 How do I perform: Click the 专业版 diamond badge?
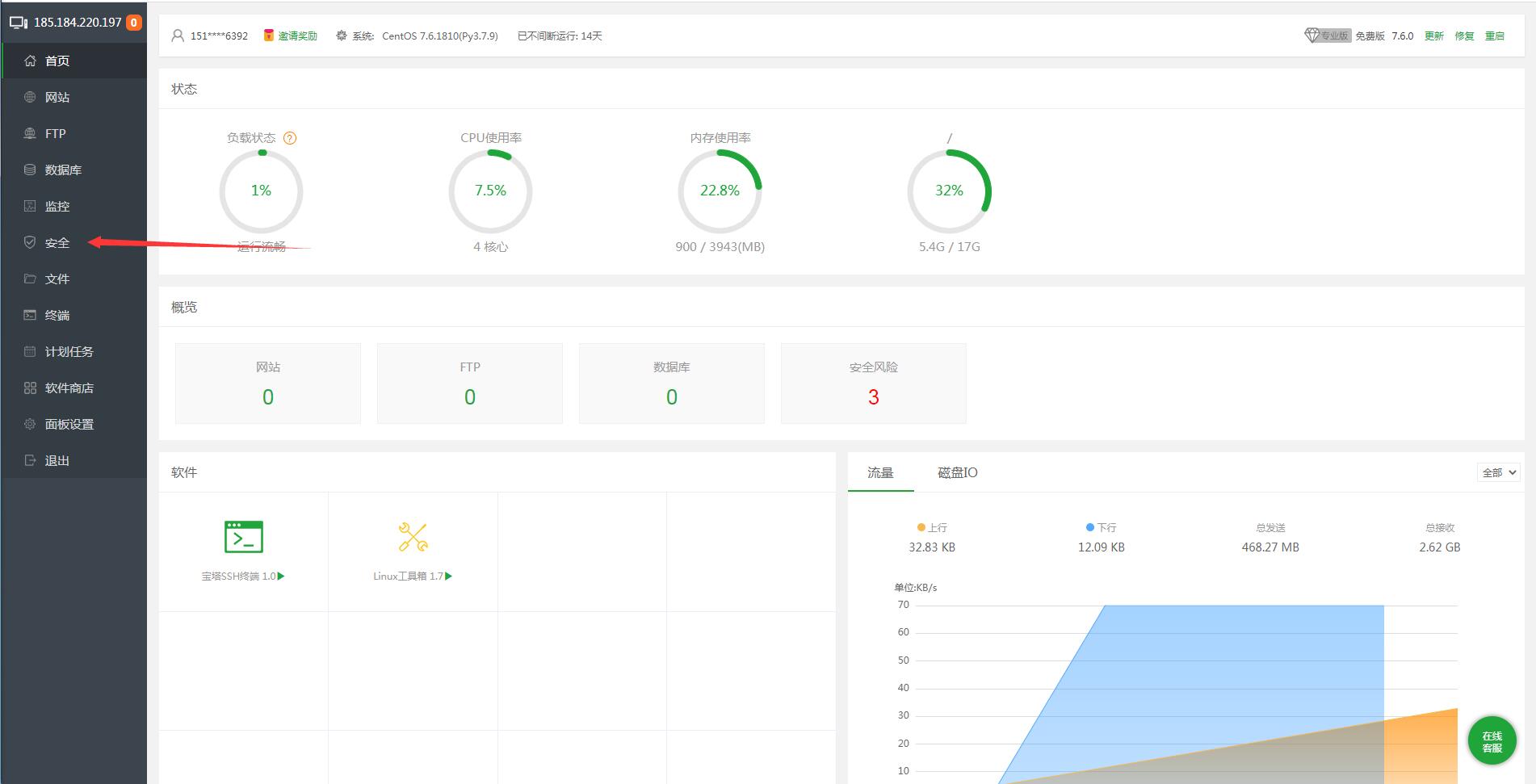[1327, 36]
